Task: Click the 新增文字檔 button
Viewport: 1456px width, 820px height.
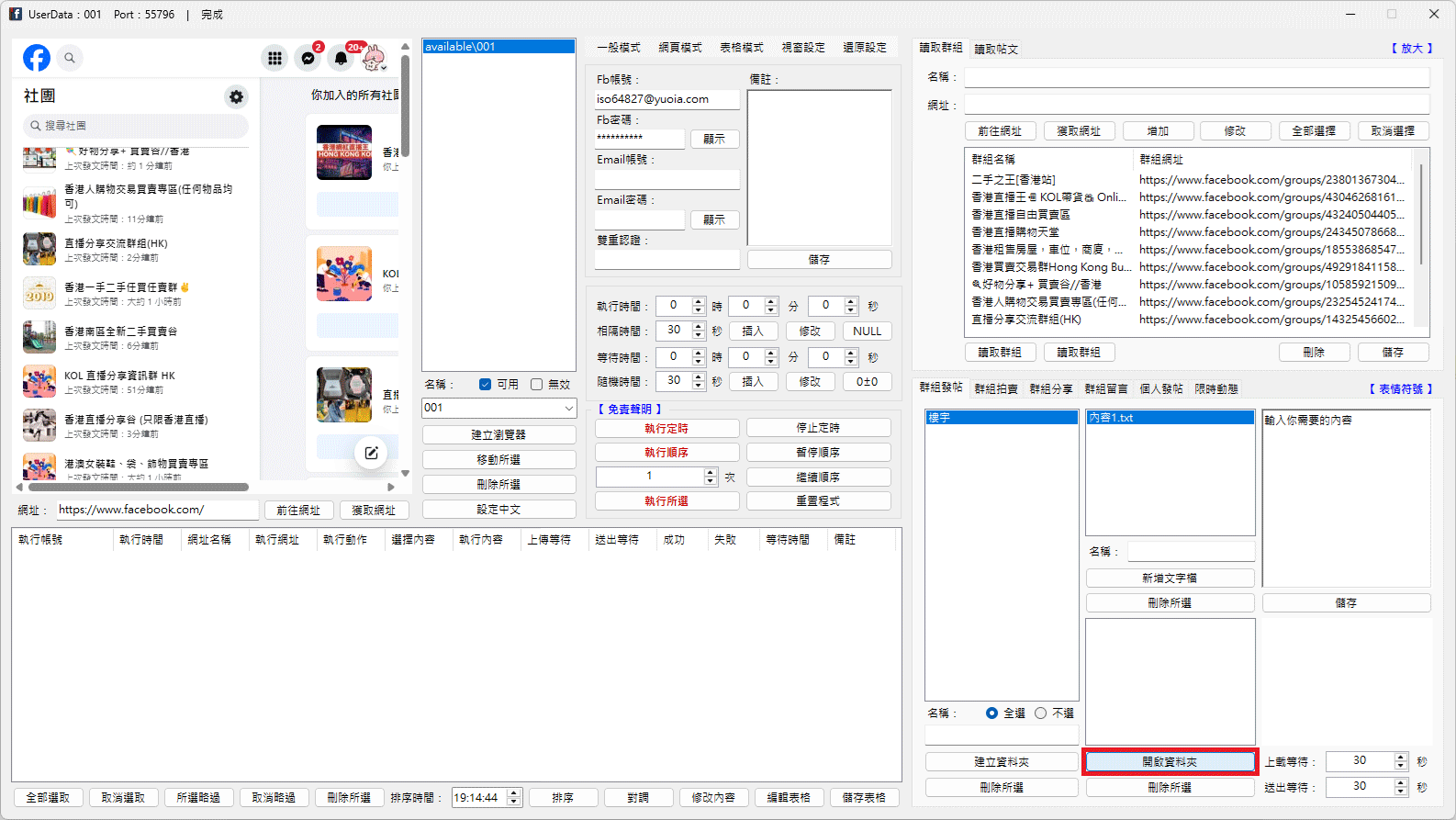Action: [1170, 578]
